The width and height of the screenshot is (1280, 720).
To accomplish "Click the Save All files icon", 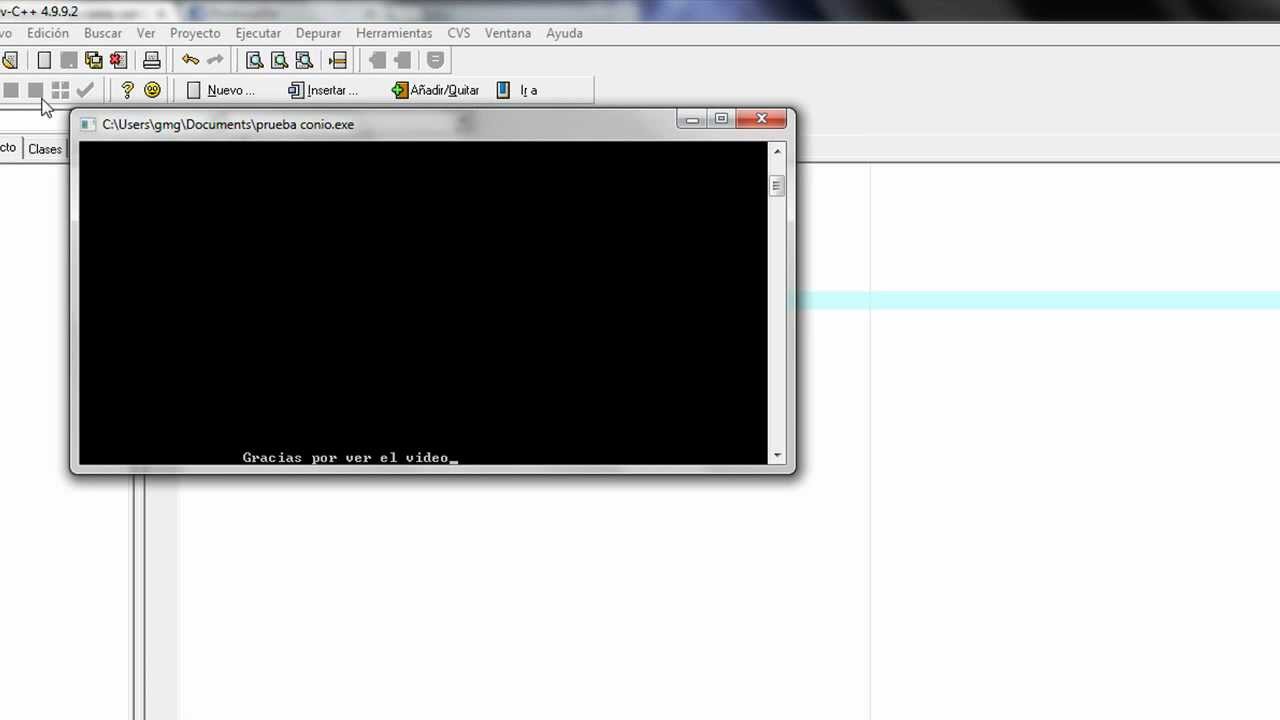I will (x=94, y=60).
